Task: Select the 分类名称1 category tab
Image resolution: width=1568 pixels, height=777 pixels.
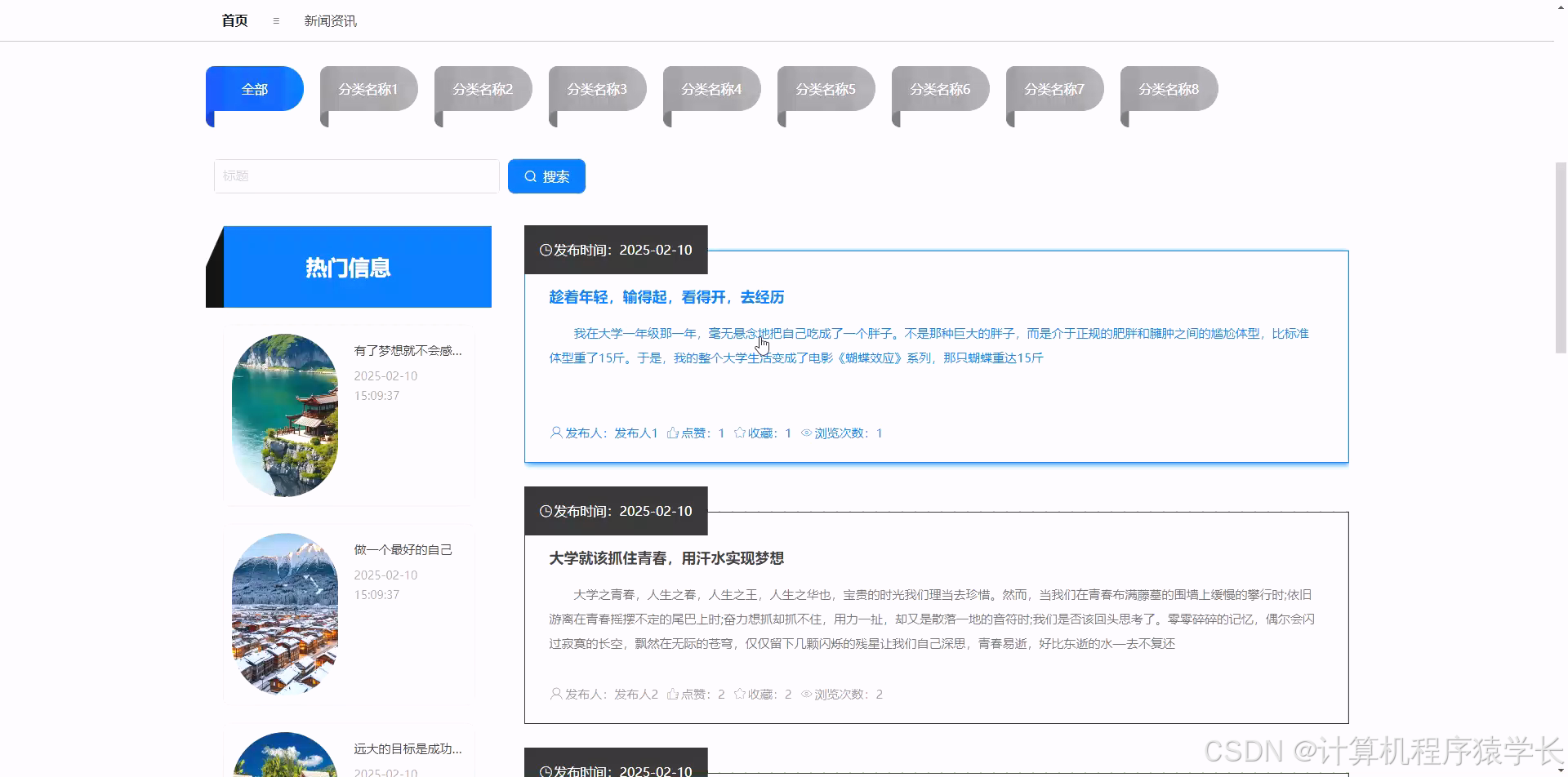Action: 369,89
